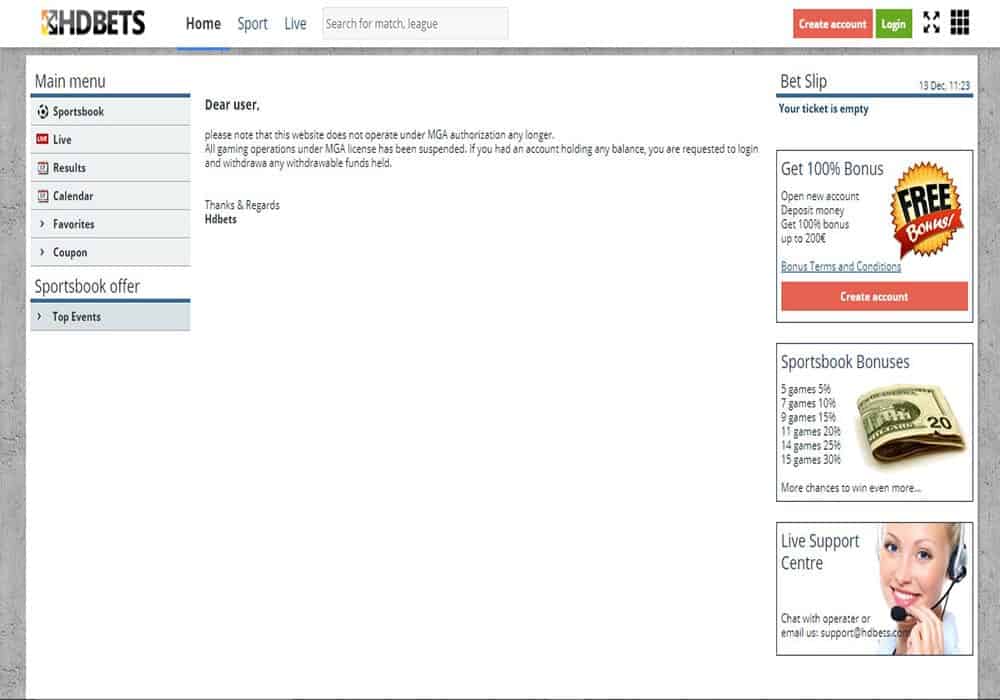Click the Results icon in the menu

coord(43,168)
